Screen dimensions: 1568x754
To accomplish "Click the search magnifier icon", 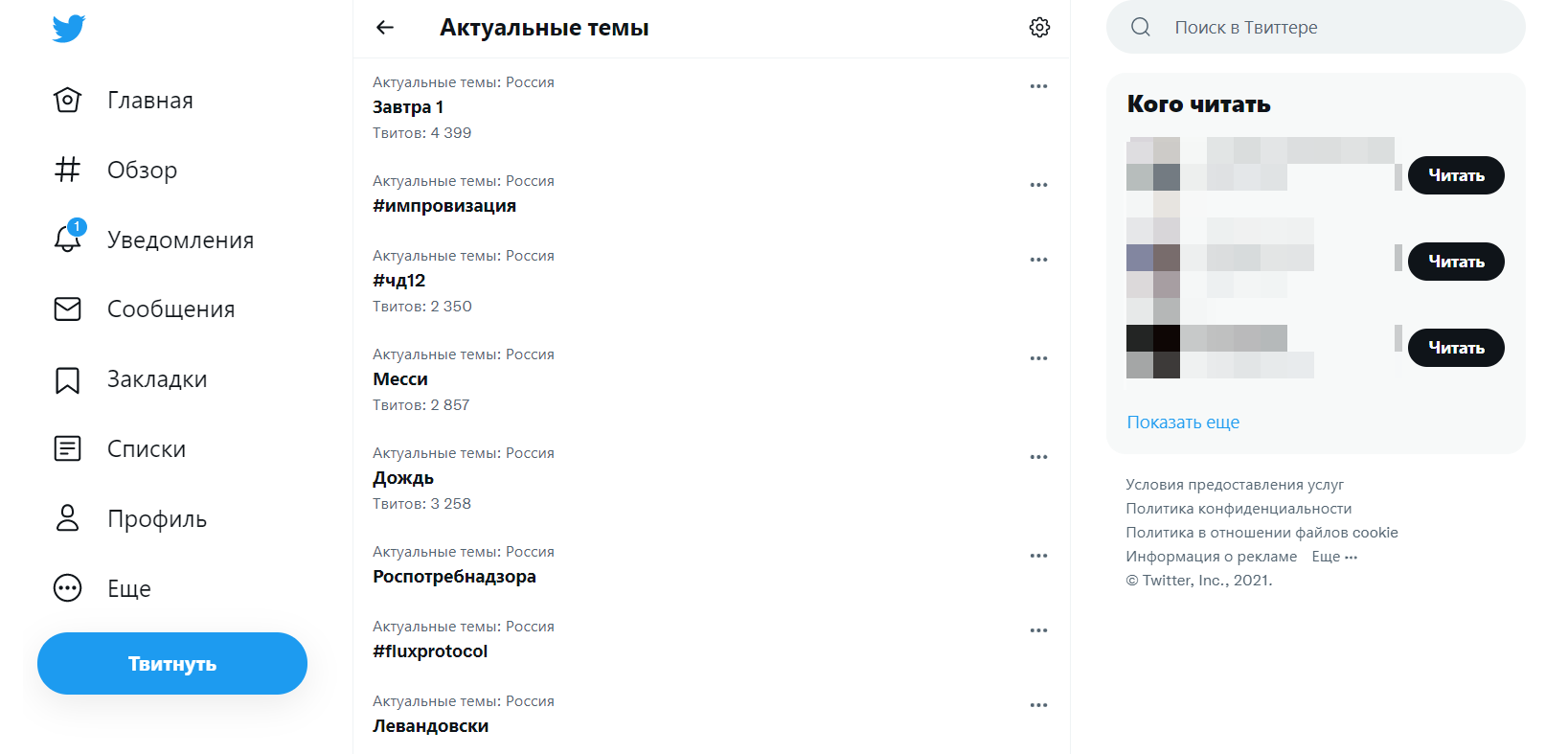I will (x=1140, y=27).
